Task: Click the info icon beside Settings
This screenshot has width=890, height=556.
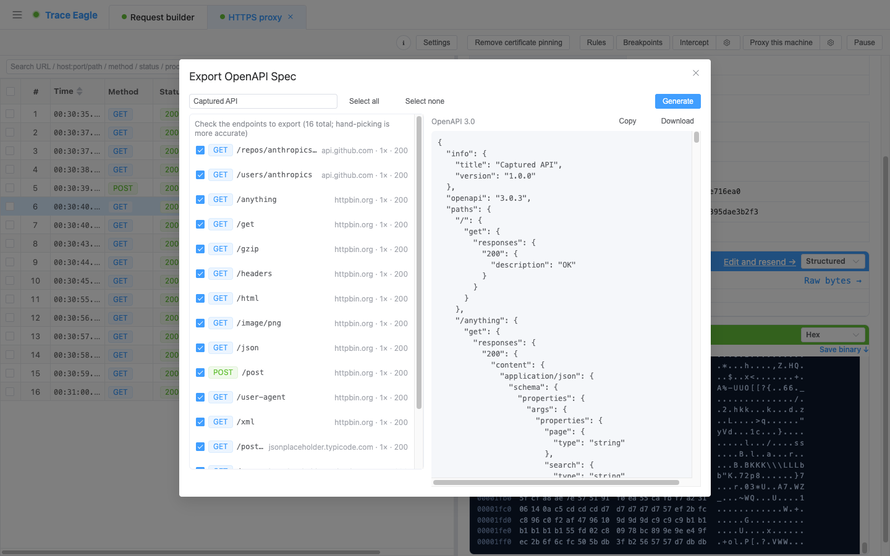Action: pyautogui.click(x=403, y=43)
